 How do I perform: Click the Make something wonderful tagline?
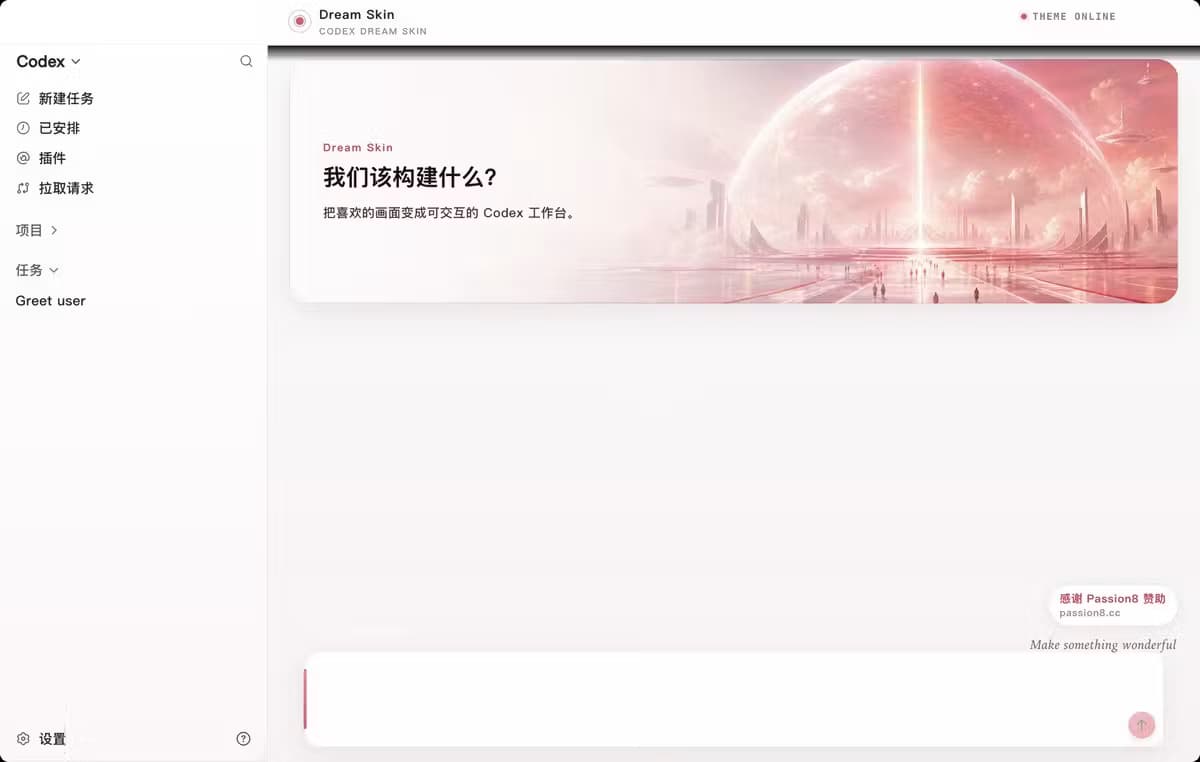click(1103, 645)
